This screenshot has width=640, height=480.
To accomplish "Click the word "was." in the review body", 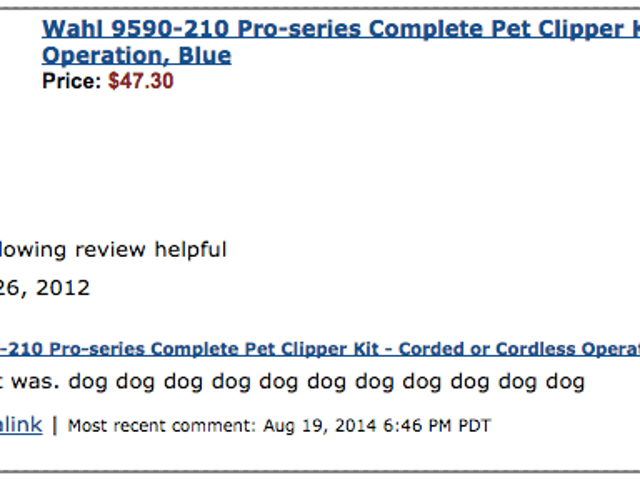I will (x=36, y=382).
